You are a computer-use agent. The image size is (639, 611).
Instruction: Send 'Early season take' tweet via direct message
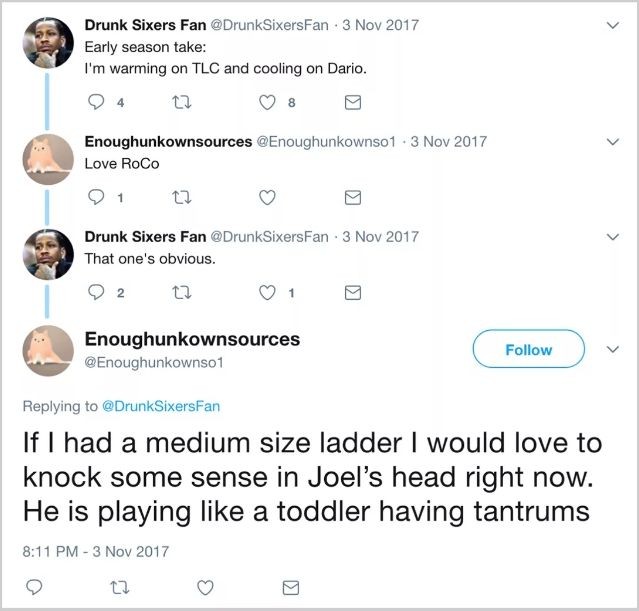[353, 102]
